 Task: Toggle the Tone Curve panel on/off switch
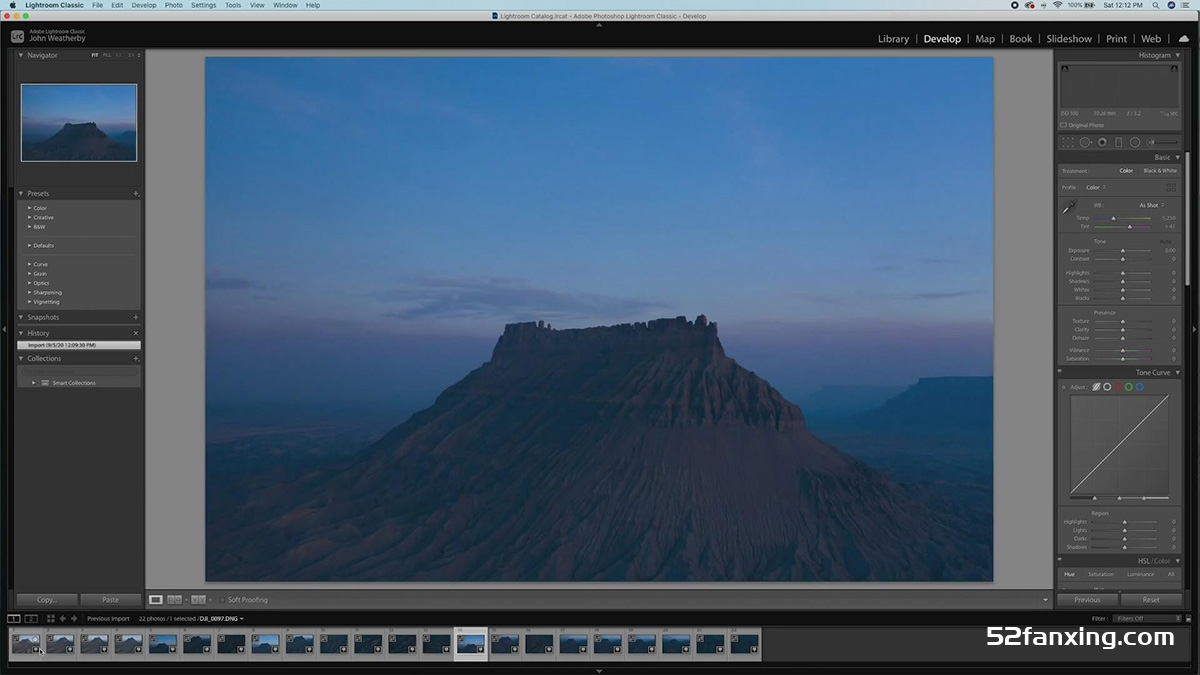(1060, 372)
